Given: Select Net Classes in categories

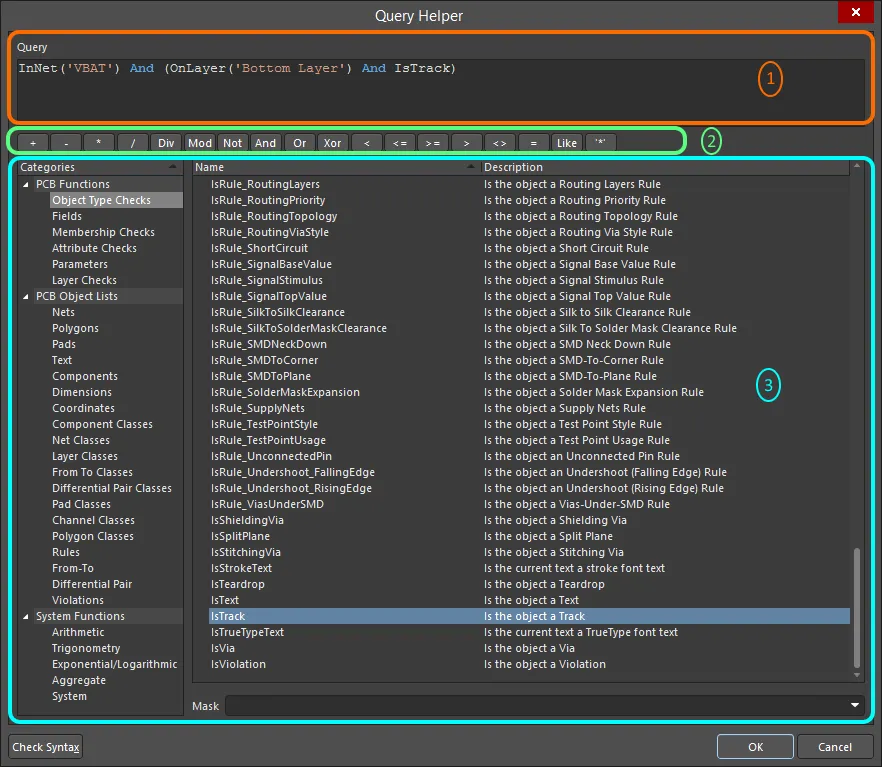Looking at the screenshot, I should pos(81,440).
